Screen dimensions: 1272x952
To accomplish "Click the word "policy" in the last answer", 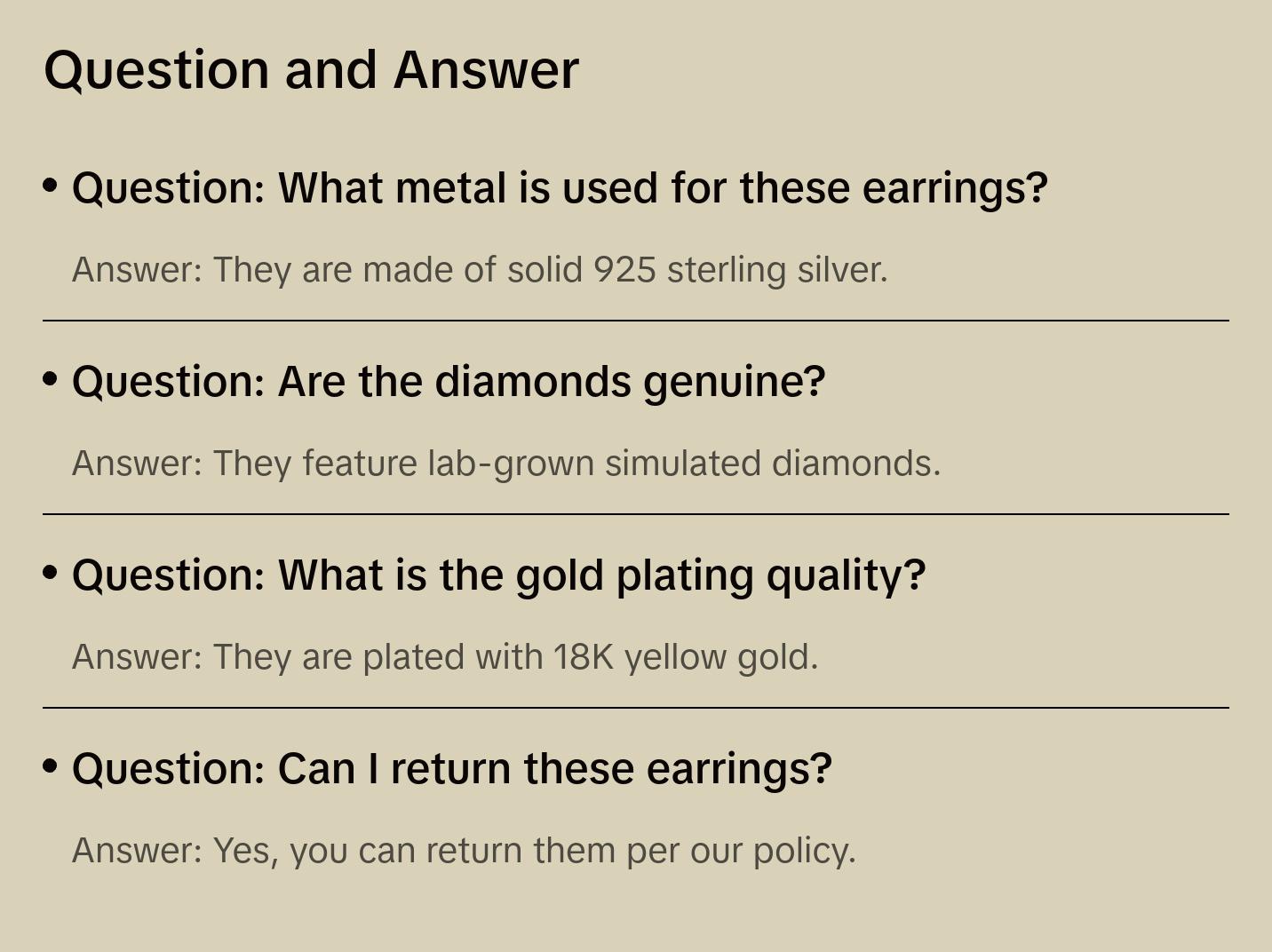I will point(803,851).
